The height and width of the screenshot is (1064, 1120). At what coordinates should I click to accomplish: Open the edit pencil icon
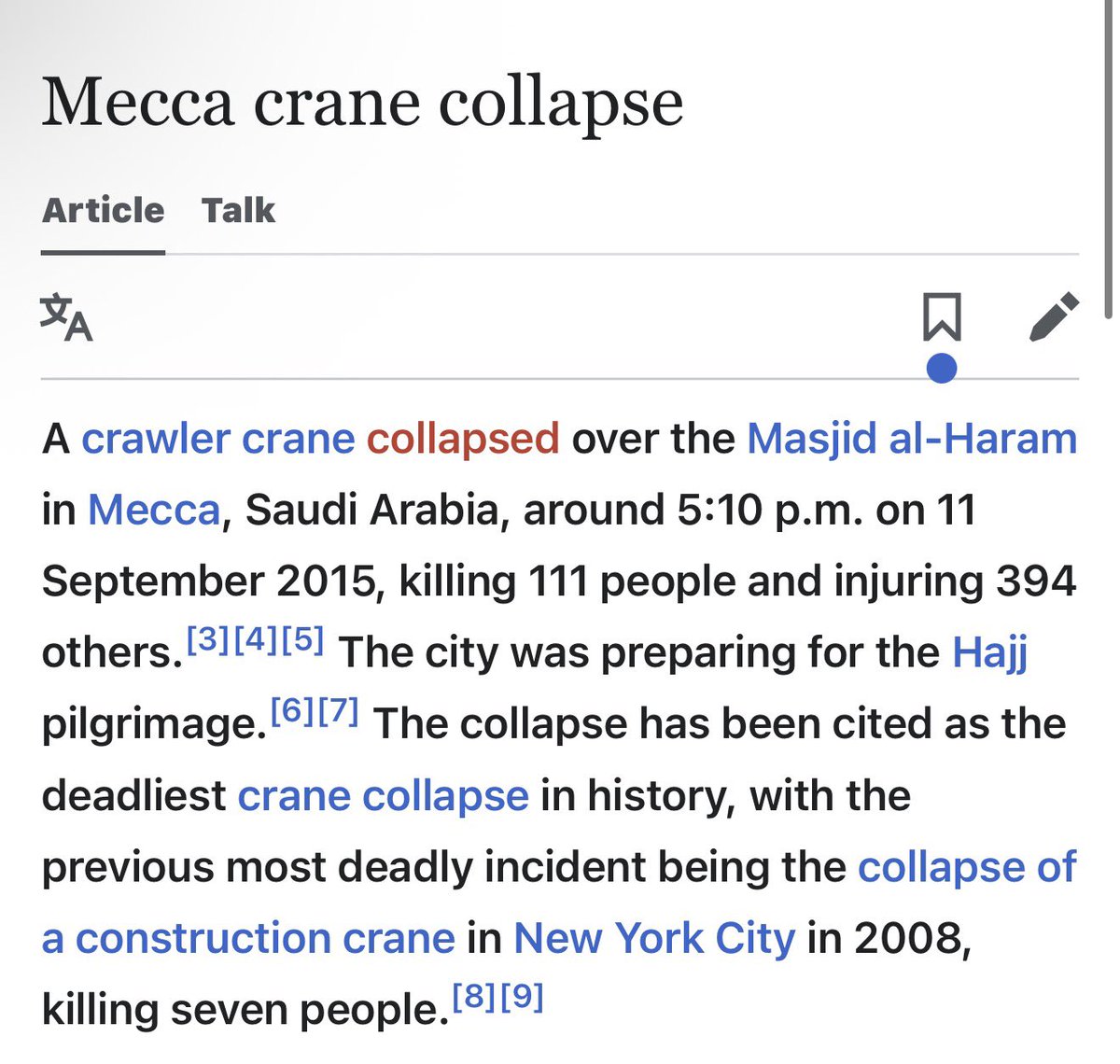tap(1055, 316)
